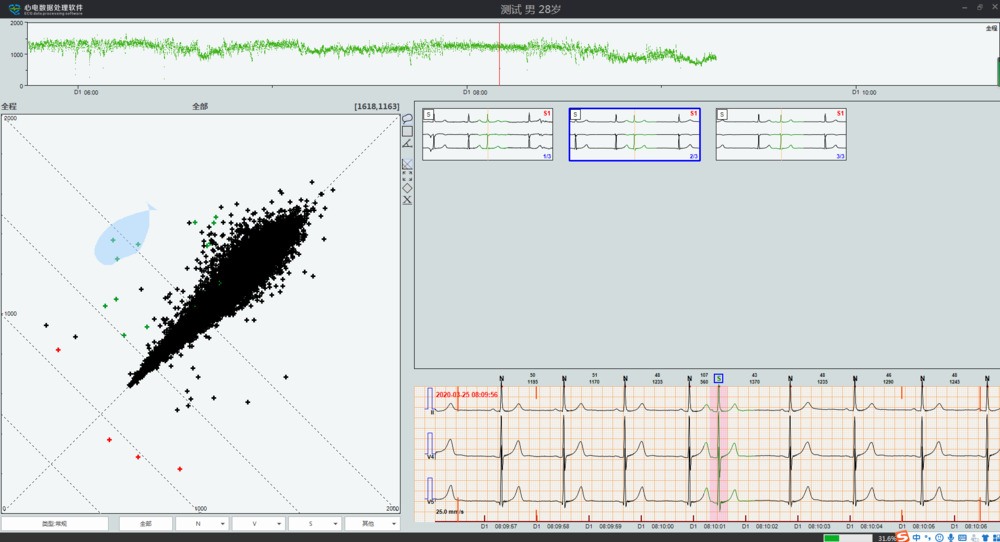This screenshot has width=1000, height=542.
Task: Click the angle measurement tool icon
Action: click(x=407, y=144)
